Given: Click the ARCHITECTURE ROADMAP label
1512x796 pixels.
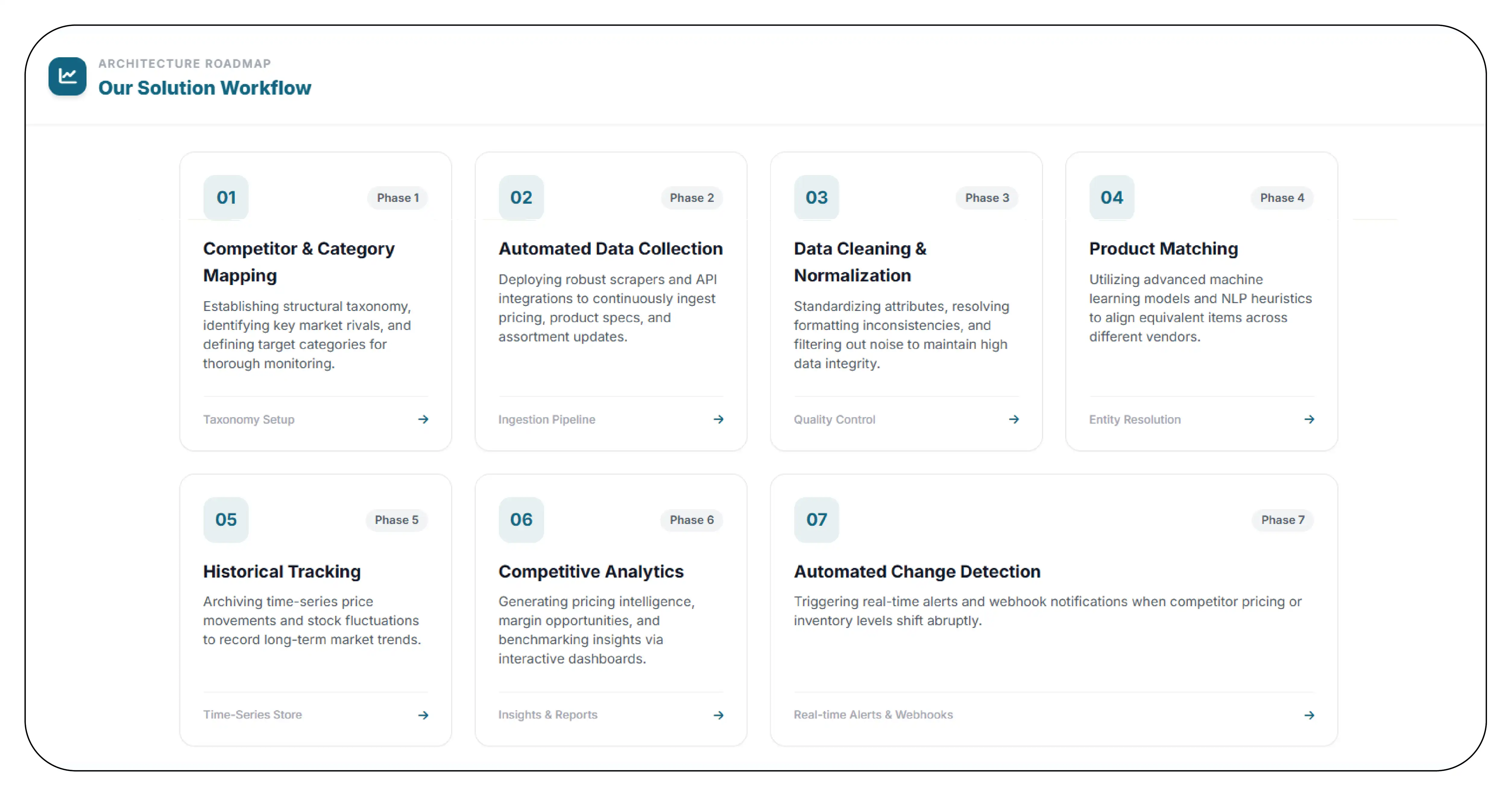Looking at the screenshot, I should [184, 63].
